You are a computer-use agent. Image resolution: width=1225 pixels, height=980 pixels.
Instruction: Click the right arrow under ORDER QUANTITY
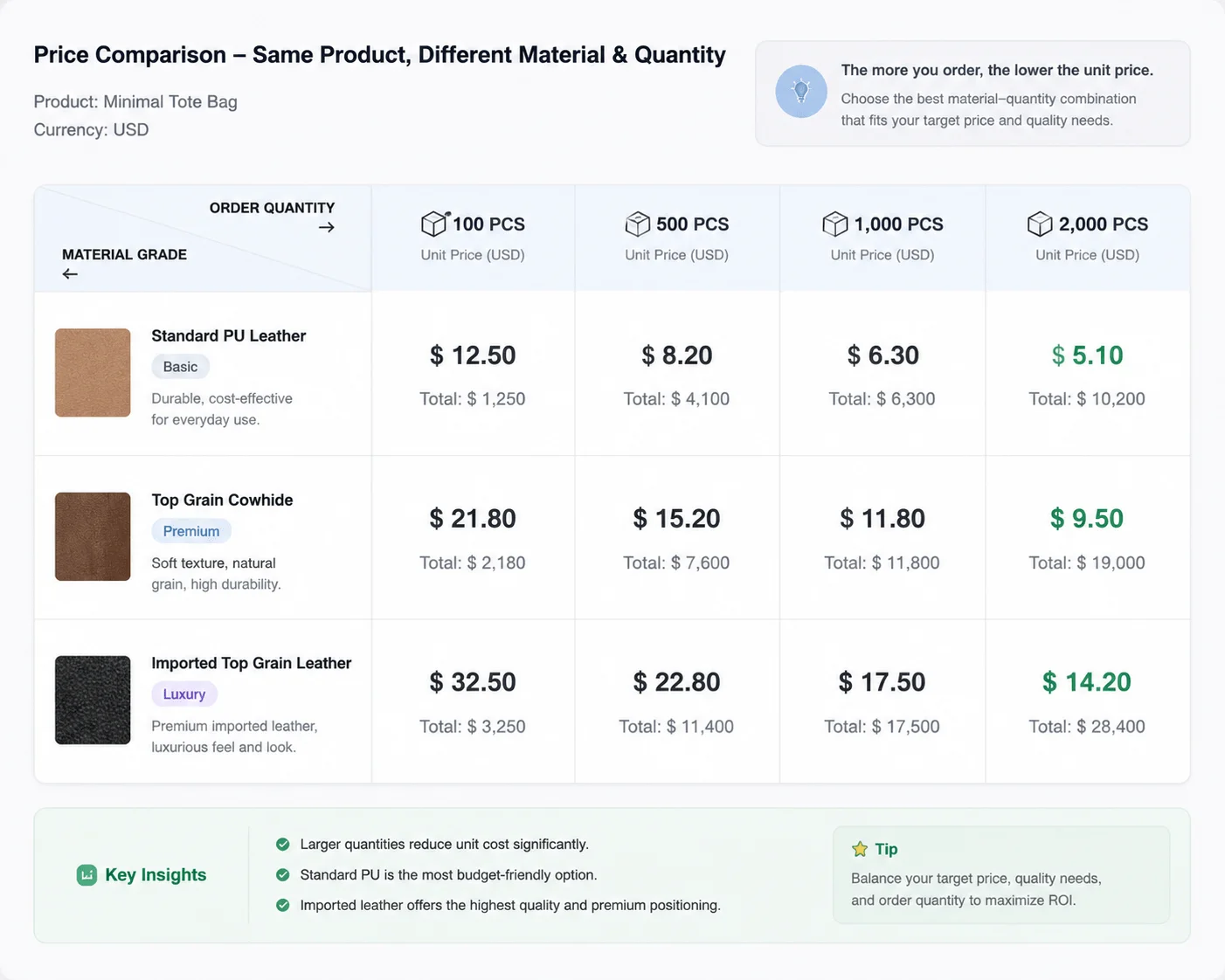[x=327, y=228]
